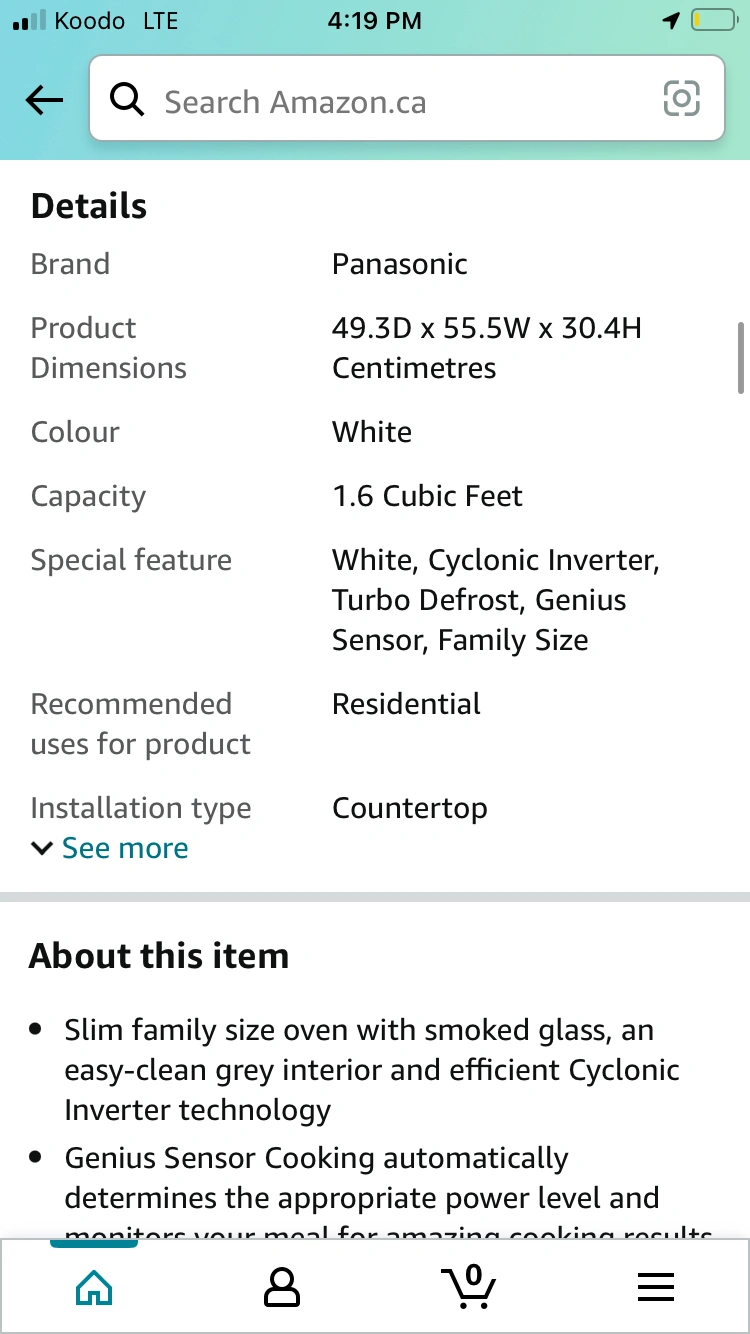Image resolution: width=750 pixels, height=1334 pixels.
Task: Tap the Countertop installation type value
Action: [x=410, y=808]
